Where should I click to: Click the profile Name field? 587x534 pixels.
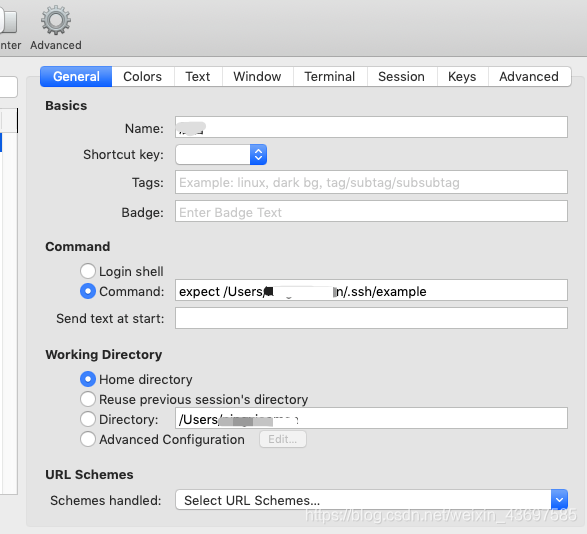371,127
